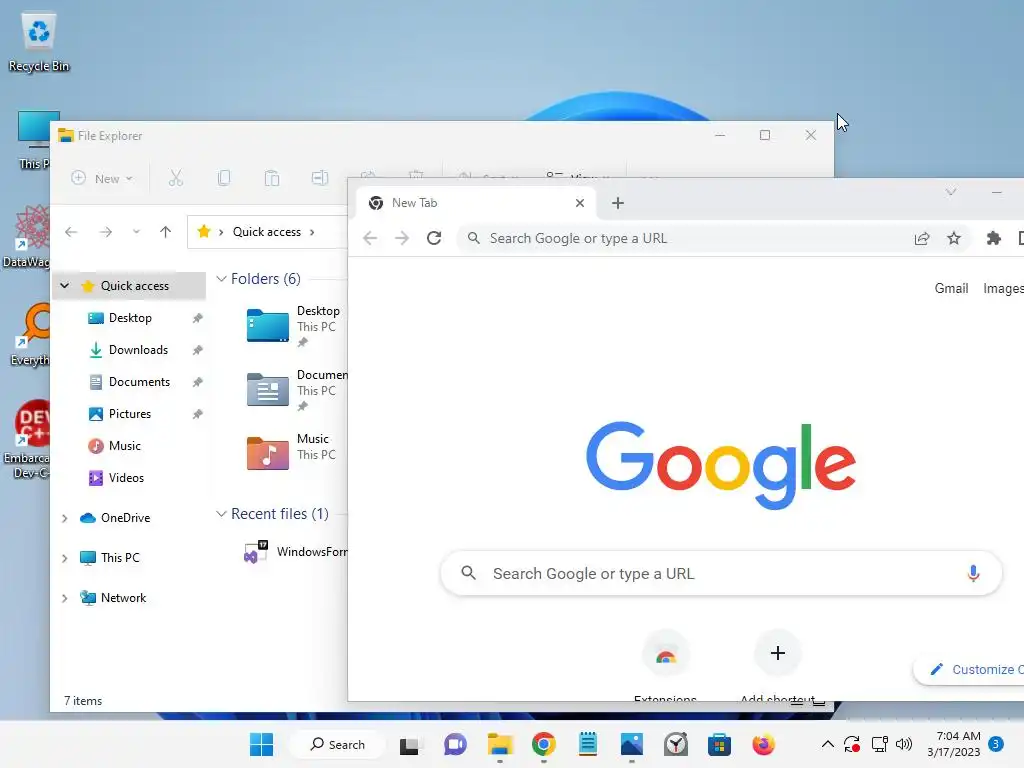1024x768 pixels.
Task: Open the New dropdown in File Explorer
Action: pyautogui.click(x=102, y=178)
